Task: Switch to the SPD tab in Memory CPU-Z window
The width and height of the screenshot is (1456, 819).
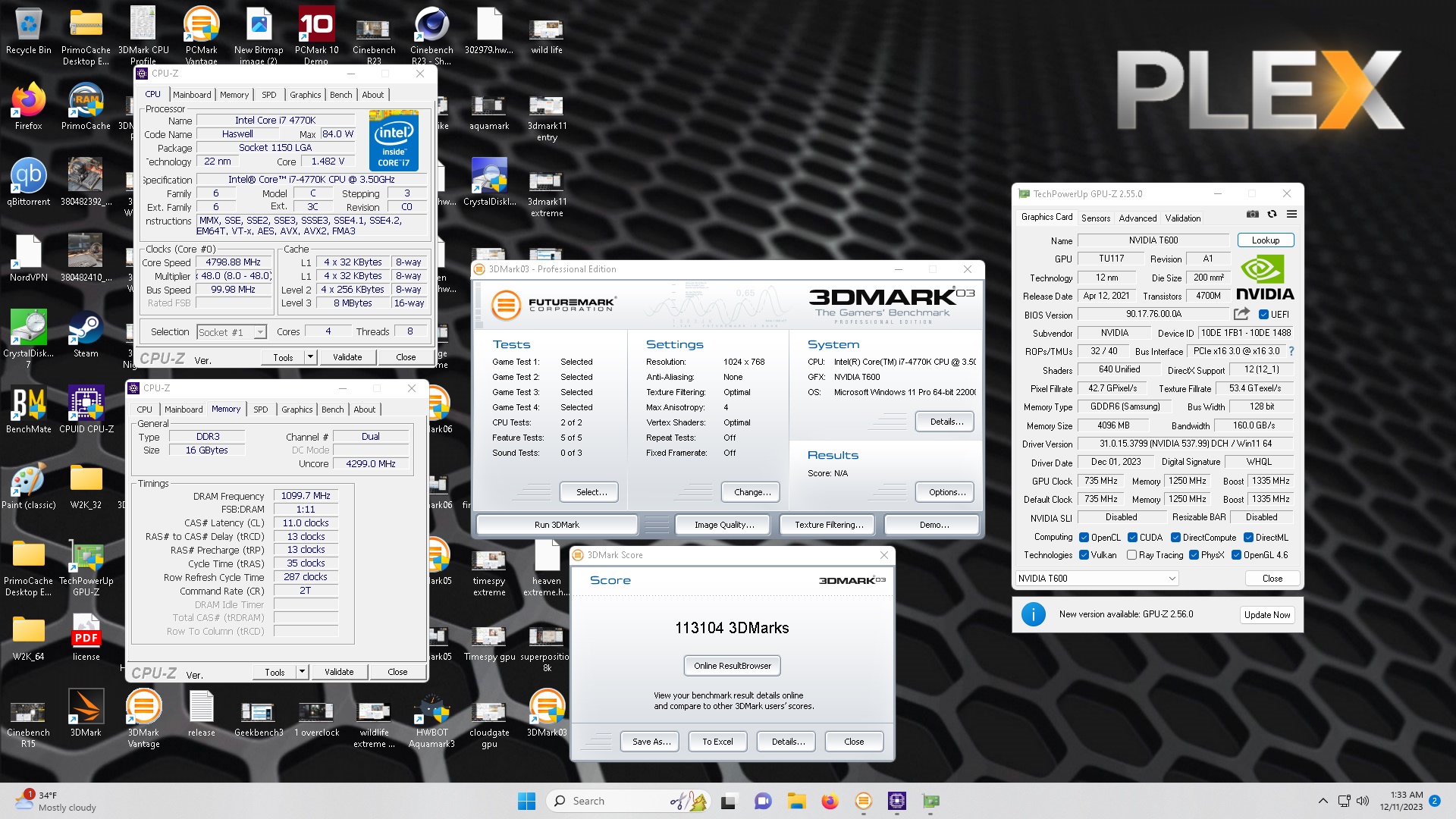Action: tap(261, 409)
